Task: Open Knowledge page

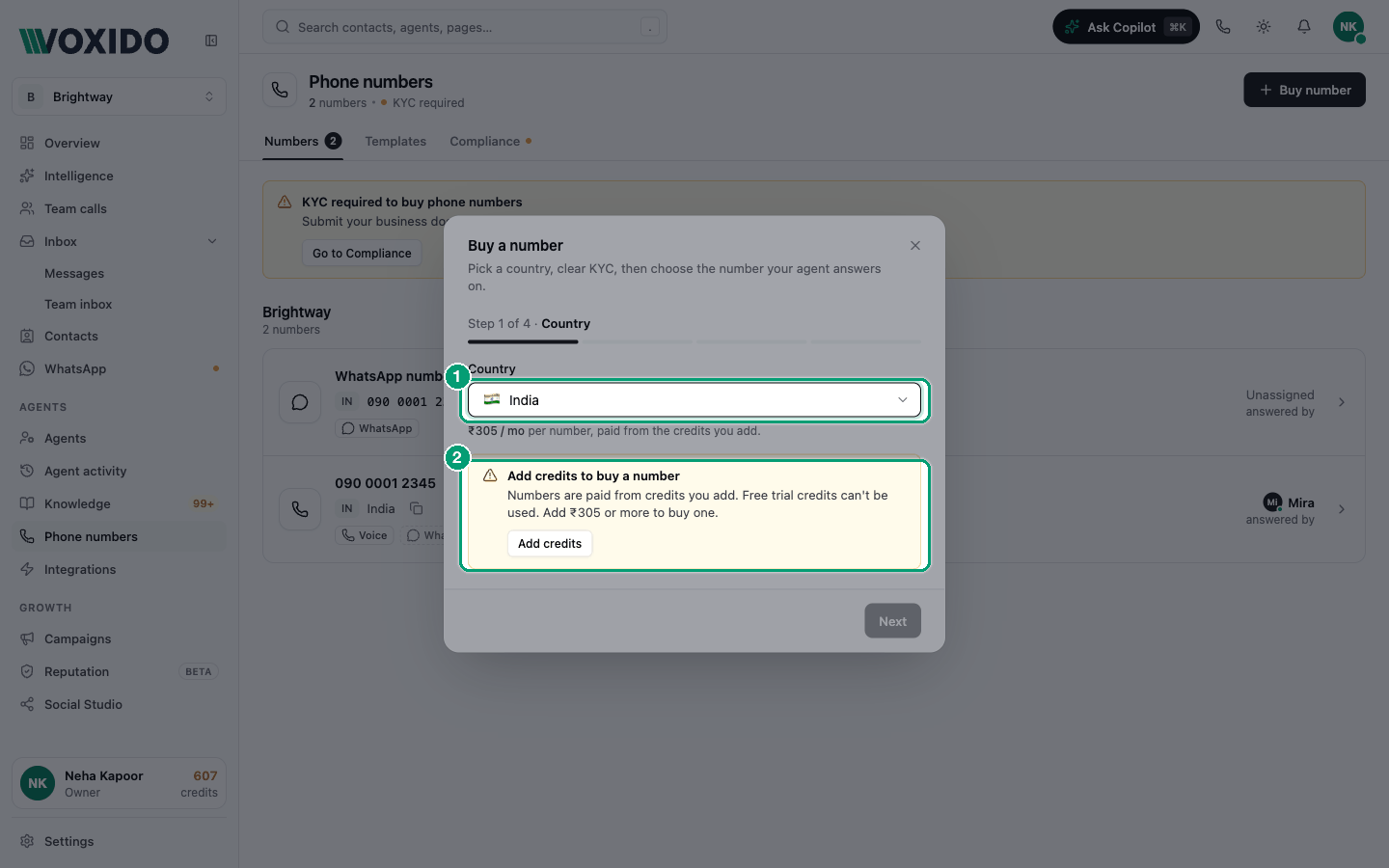Action: [120, 503]
